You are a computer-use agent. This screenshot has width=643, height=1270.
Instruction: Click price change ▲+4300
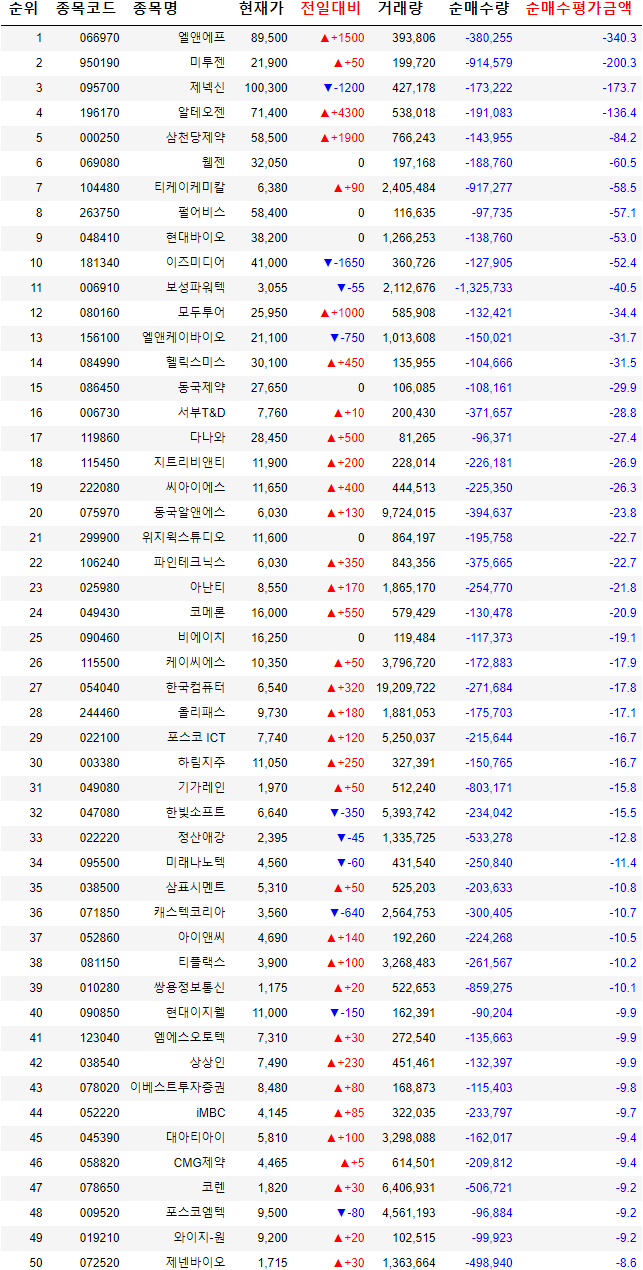(x=342, y=113)
